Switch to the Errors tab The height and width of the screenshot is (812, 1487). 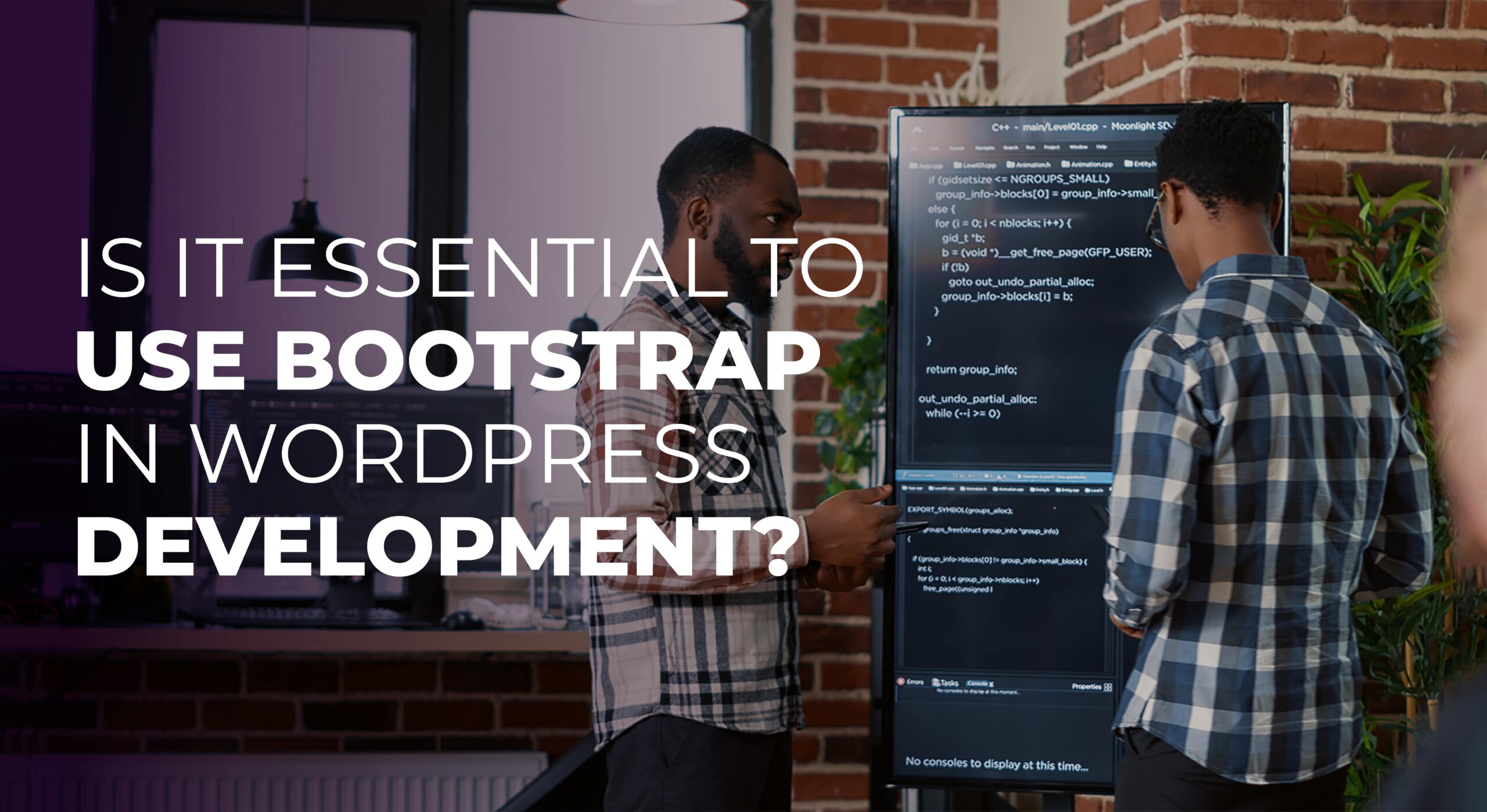click(x=910, y=682)
